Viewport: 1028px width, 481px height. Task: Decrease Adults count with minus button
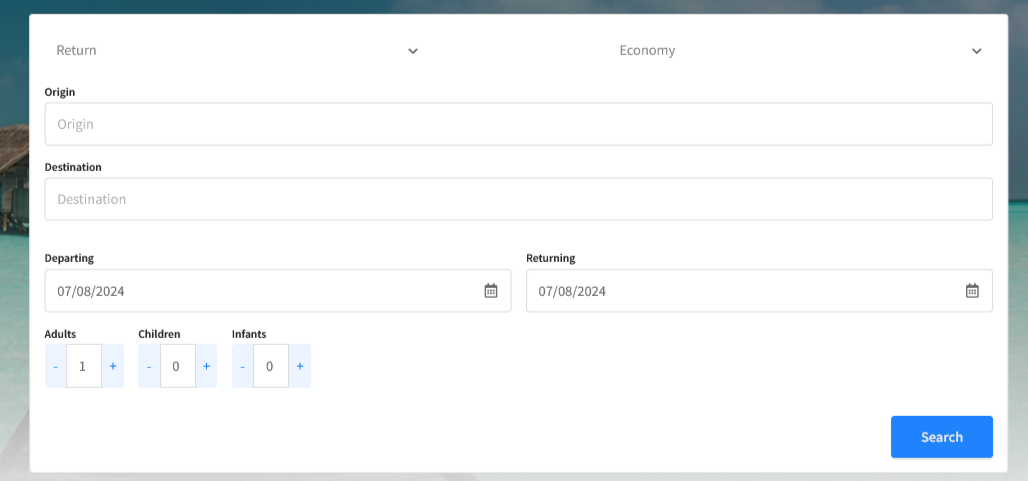(55, 366)
